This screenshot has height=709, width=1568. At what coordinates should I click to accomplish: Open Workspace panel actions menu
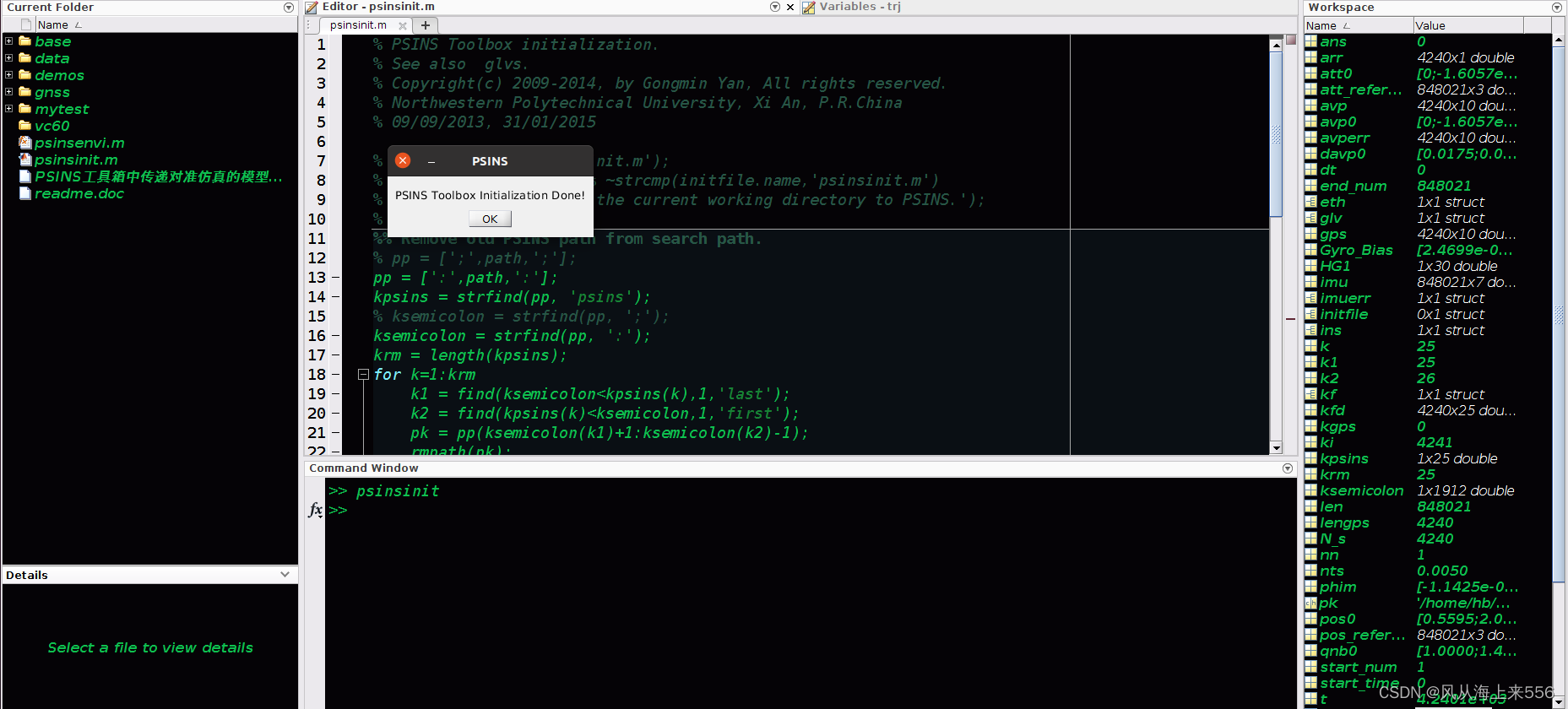tap(1557, 8)
